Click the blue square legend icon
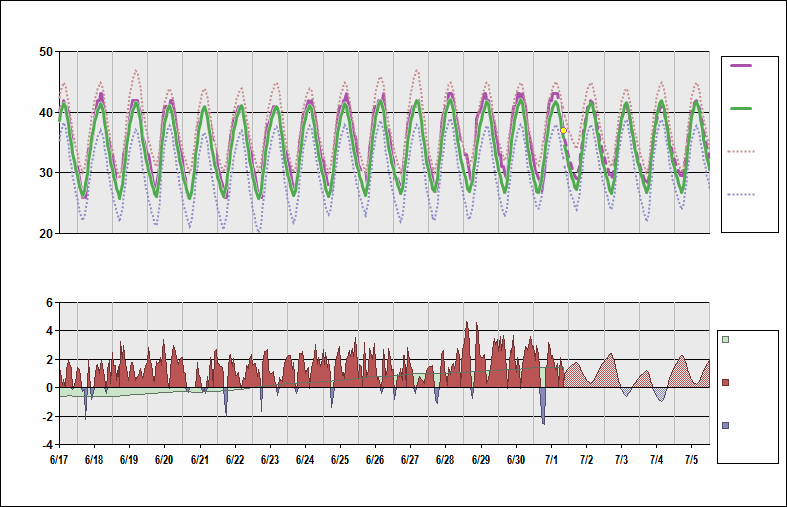 (726, 426)
